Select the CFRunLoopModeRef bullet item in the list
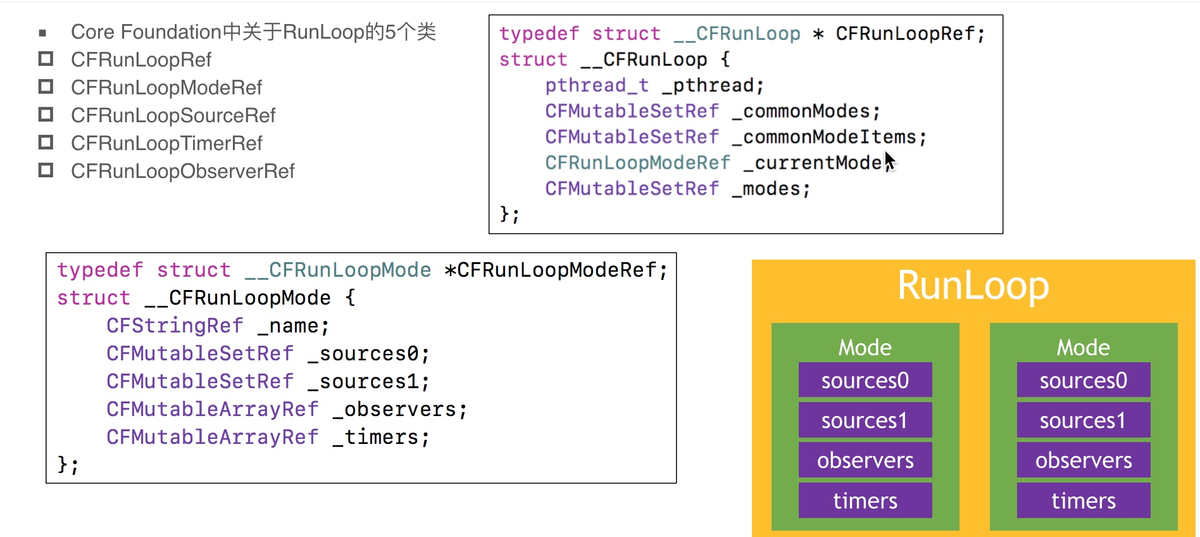The width and height of the screenshot is (1200, 537). 166,88
